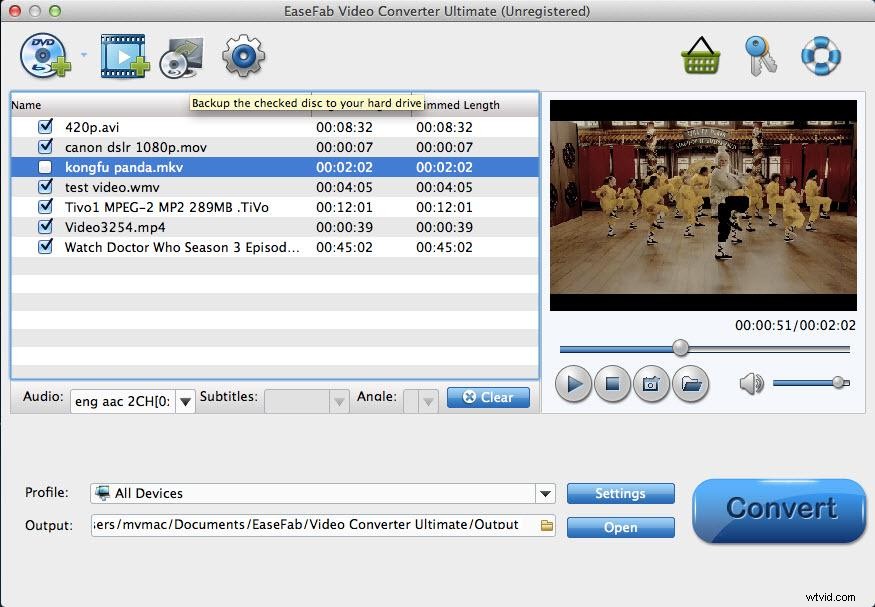Click the Clear button
This screenshot has width=875, height=607.
coord(488,397)
